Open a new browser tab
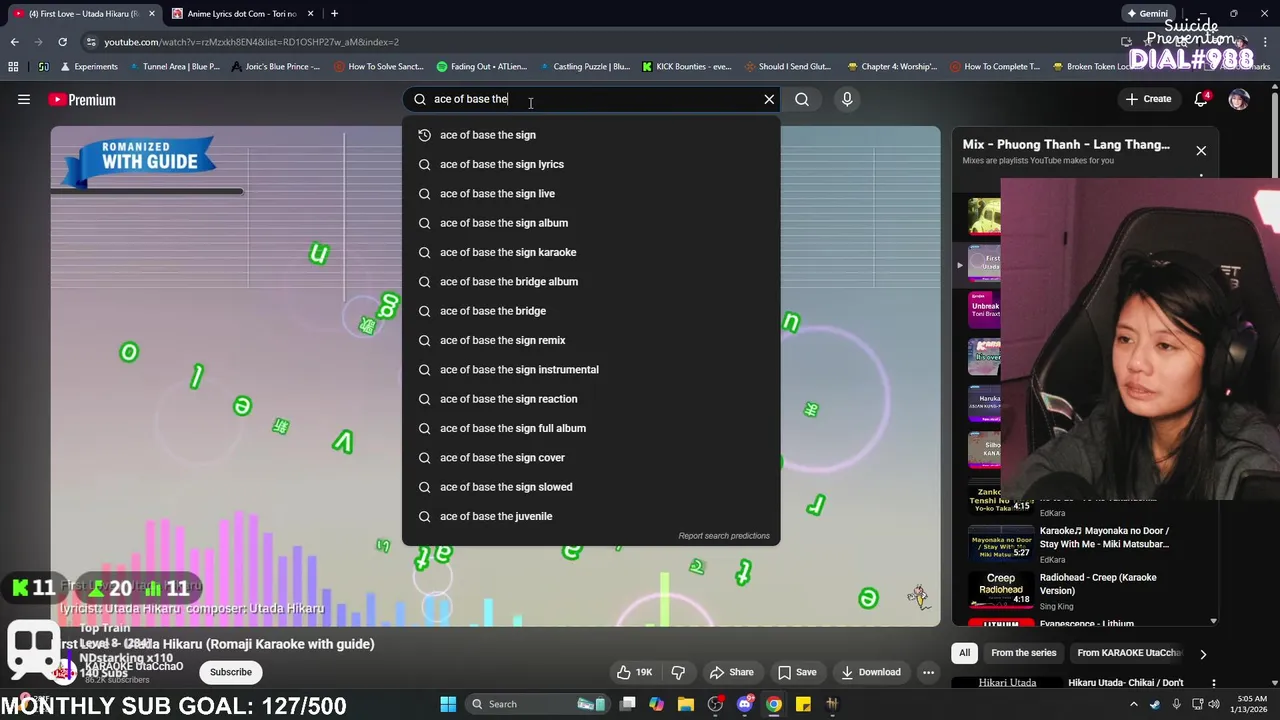The width and height of the screenshot is (1280, 720). [334, 14]
